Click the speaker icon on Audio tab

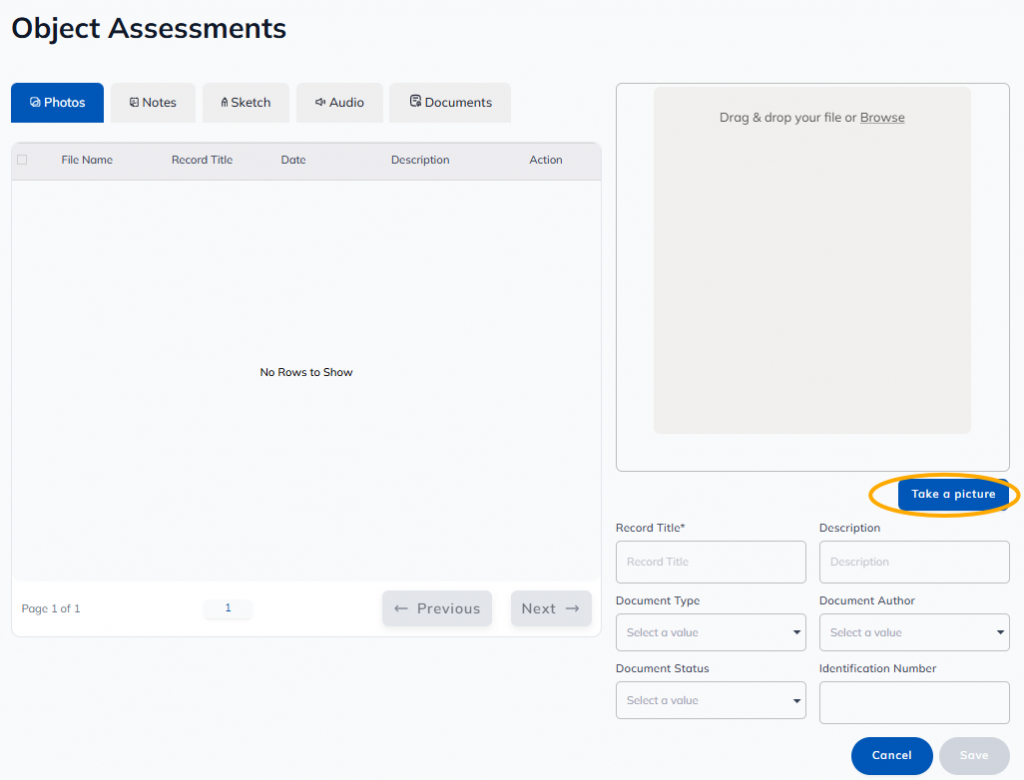[320, 103]
